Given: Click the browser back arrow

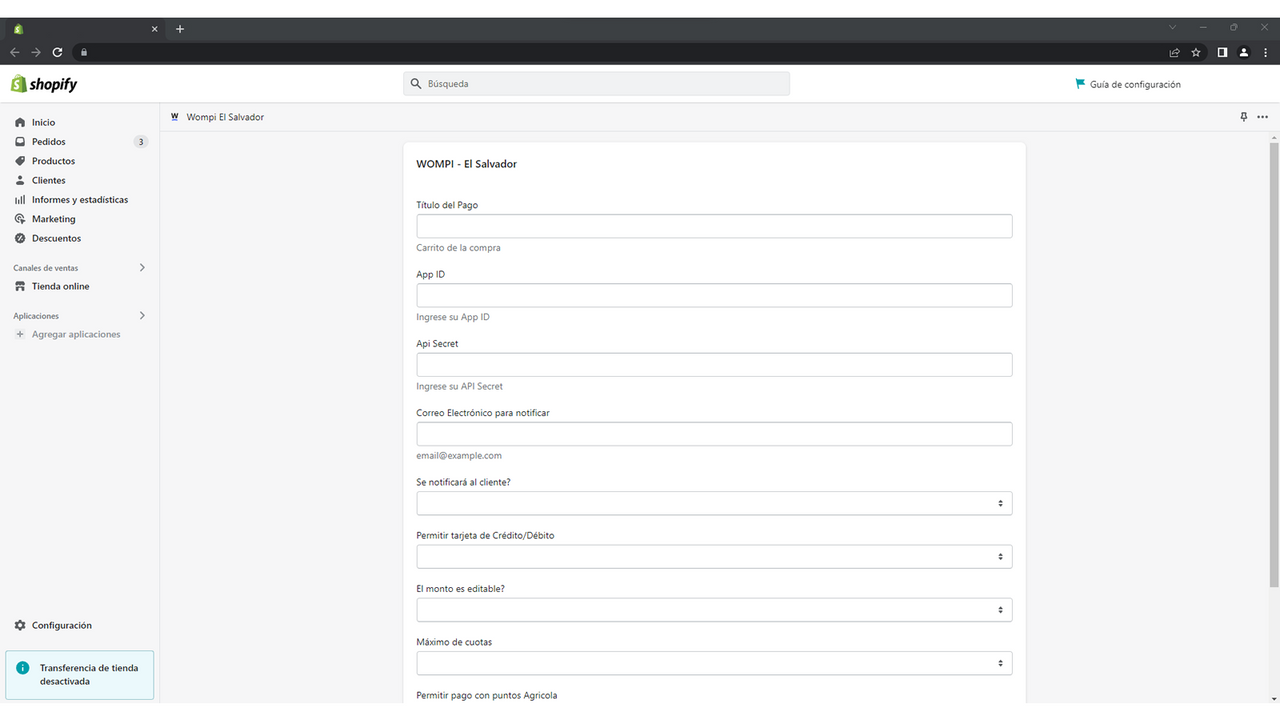Looking at the screenshot, I should (15, 52).
